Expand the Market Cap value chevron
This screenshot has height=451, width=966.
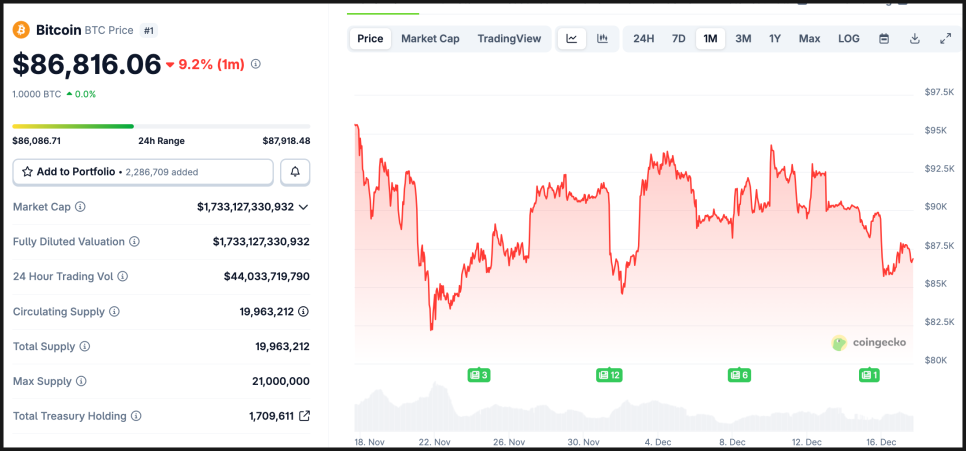click(304, 207)
